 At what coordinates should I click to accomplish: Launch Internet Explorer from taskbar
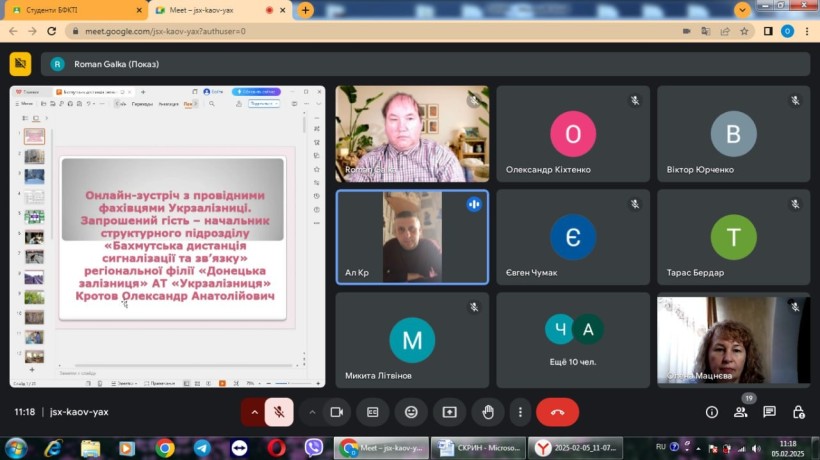coord(53,448)
